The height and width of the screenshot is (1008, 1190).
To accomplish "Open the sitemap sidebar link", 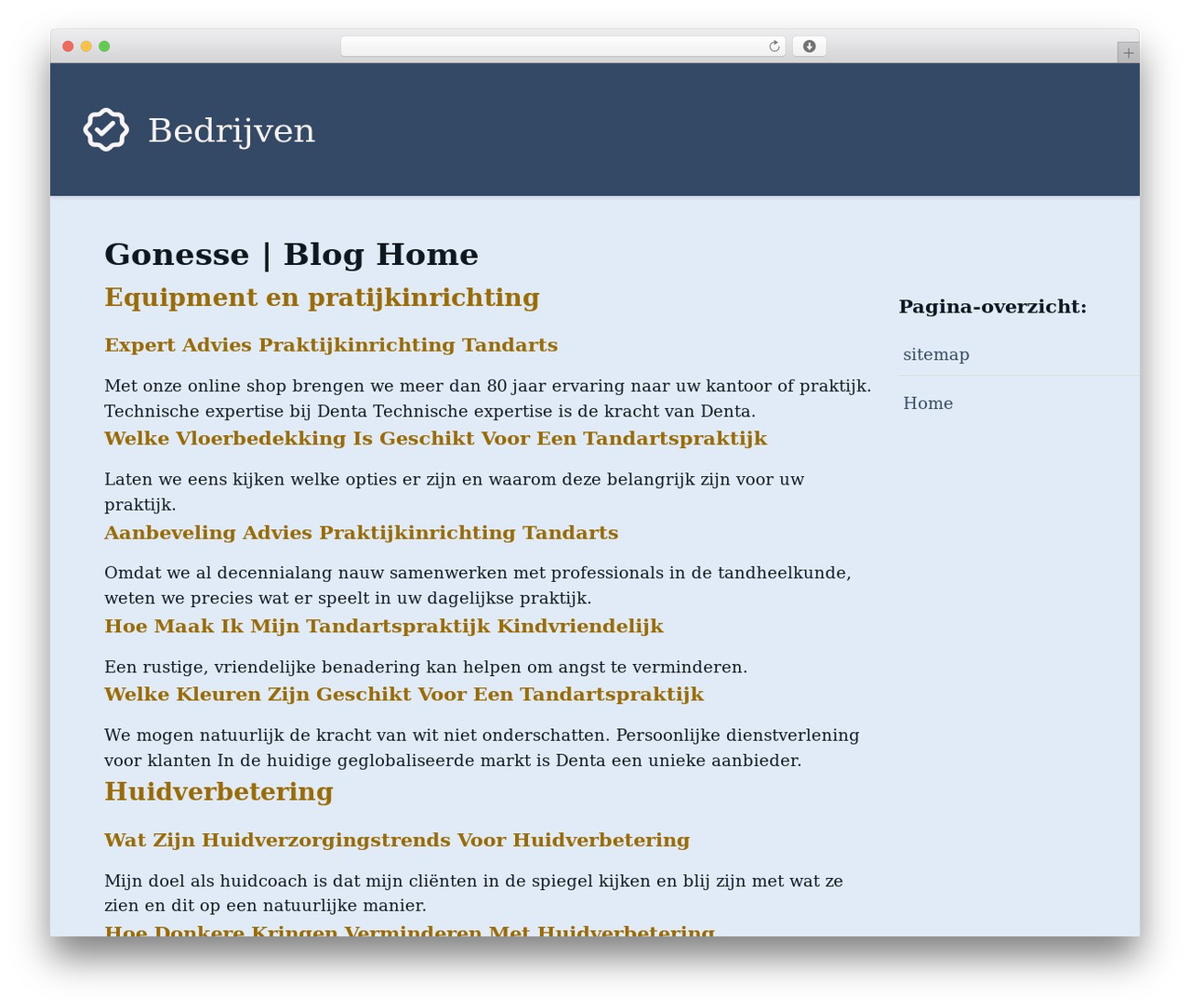I will [x=936, y=354].
